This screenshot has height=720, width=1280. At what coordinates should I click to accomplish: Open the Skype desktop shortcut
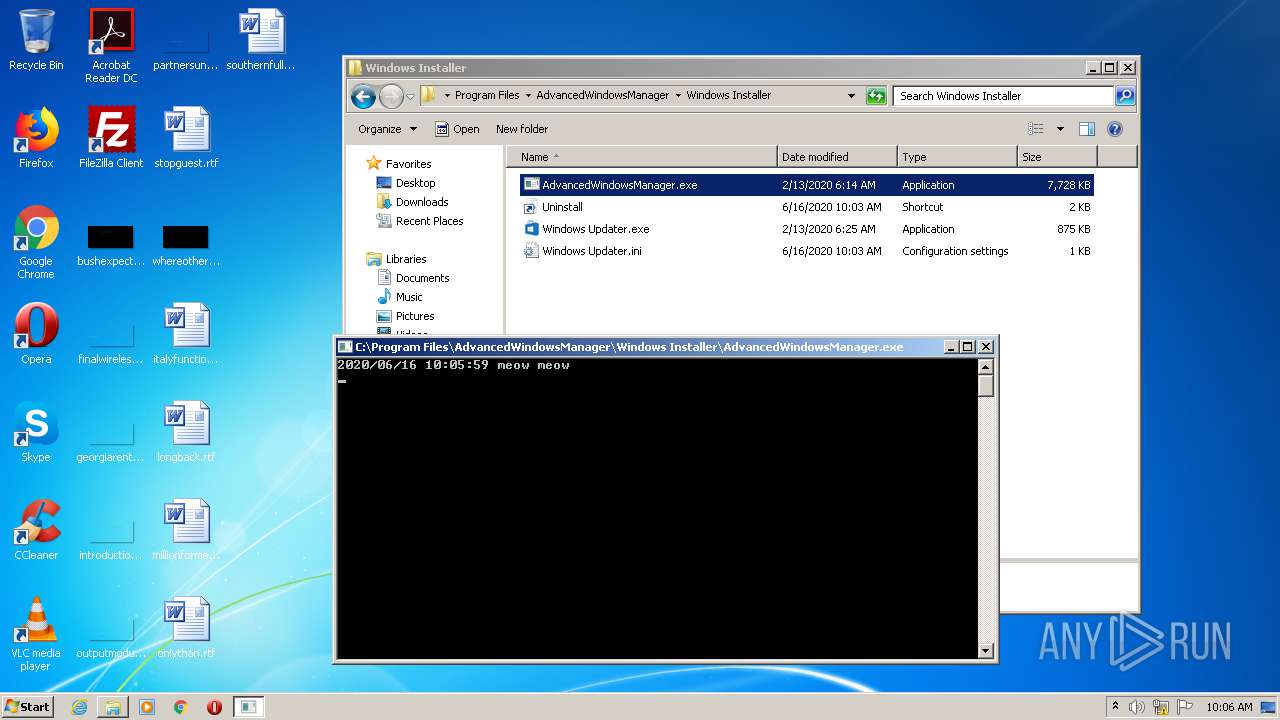click(x=36, y=432)
